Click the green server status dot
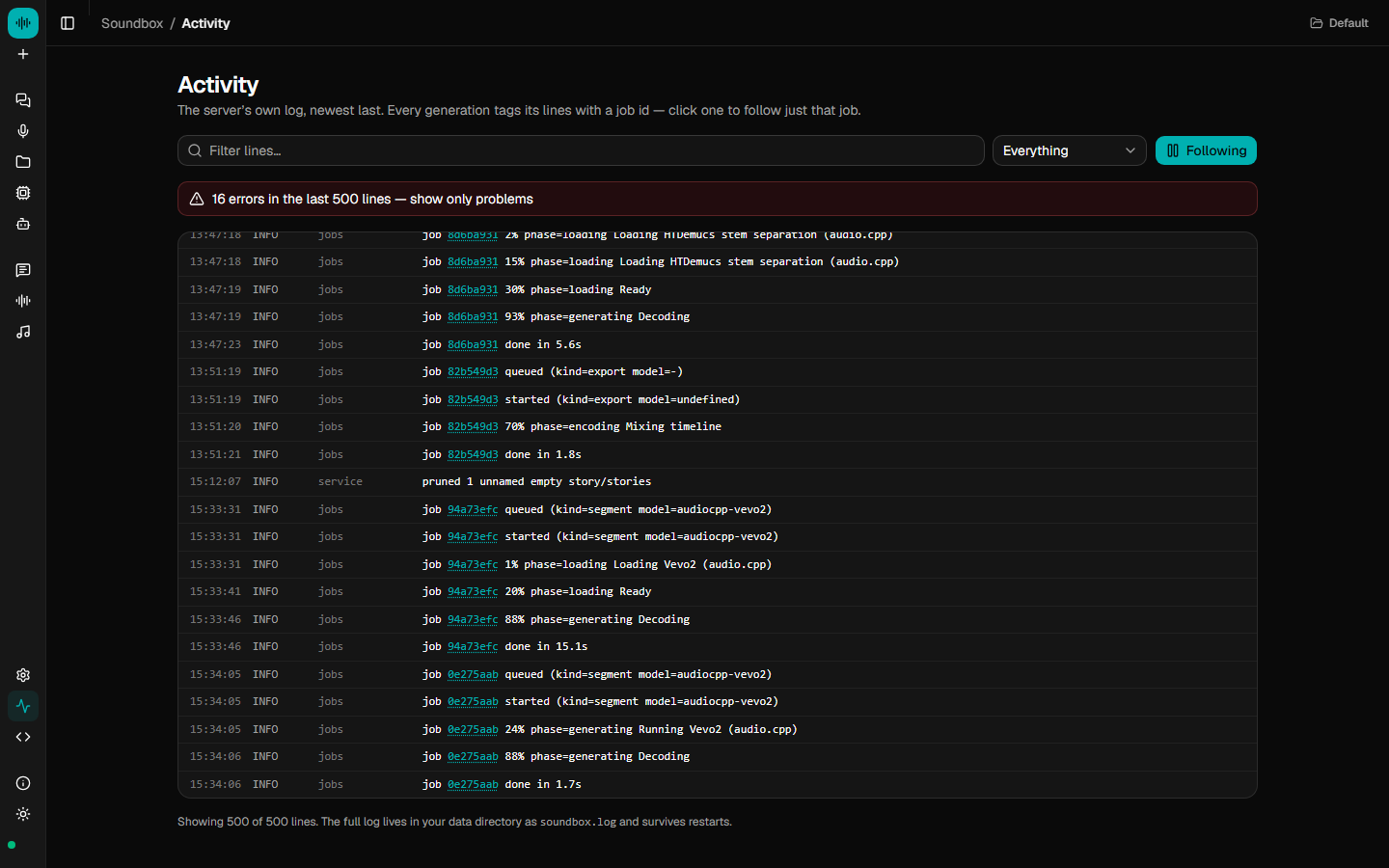1389x868 pixels. (12, 845)
